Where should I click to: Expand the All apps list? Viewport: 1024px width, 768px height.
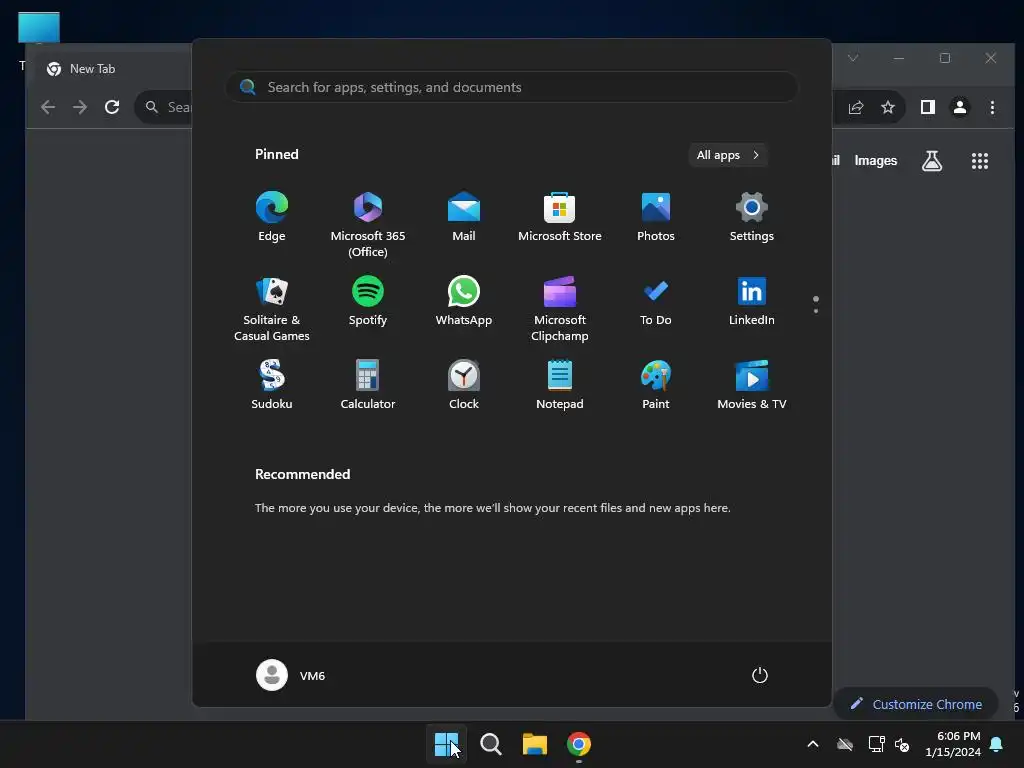[728, 155]
